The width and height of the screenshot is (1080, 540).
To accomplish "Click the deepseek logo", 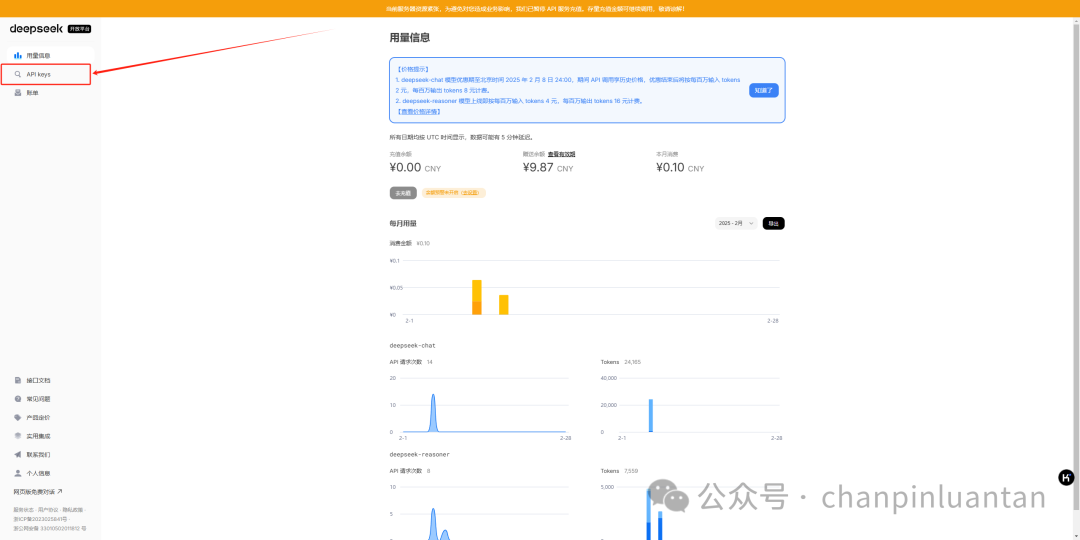I will [37, 28].
